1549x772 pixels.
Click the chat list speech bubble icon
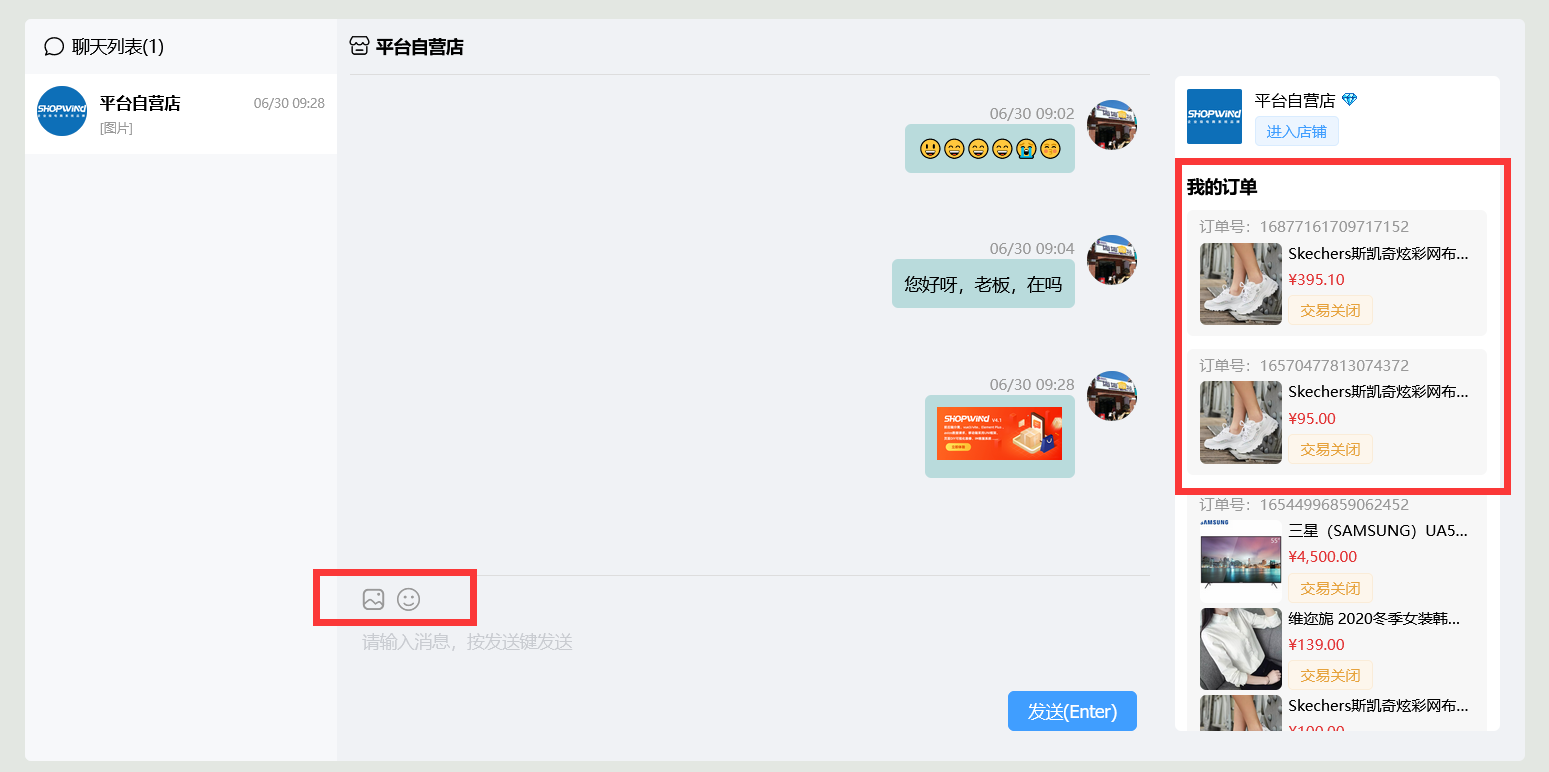pos(54,47)
